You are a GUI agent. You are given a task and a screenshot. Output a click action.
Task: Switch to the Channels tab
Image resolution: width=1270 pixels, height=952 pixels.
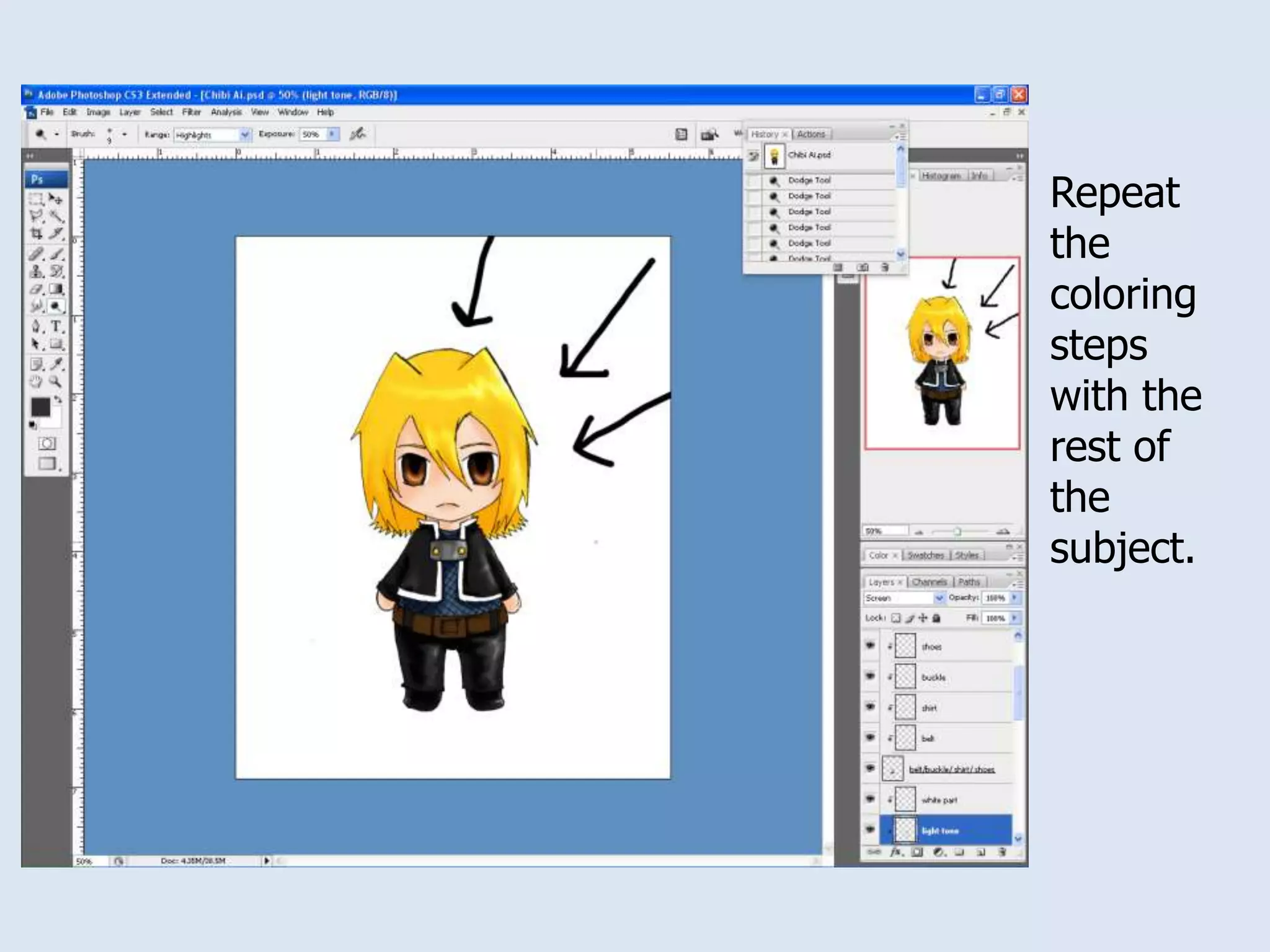tap(929, 582)
